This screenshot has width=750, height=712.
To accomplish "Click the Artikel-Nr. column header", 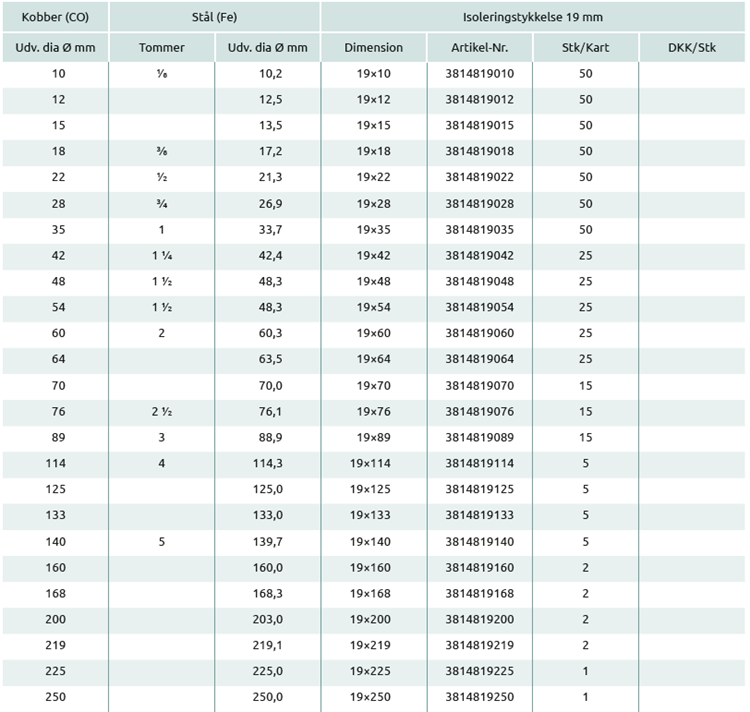I will click(480, 48).
